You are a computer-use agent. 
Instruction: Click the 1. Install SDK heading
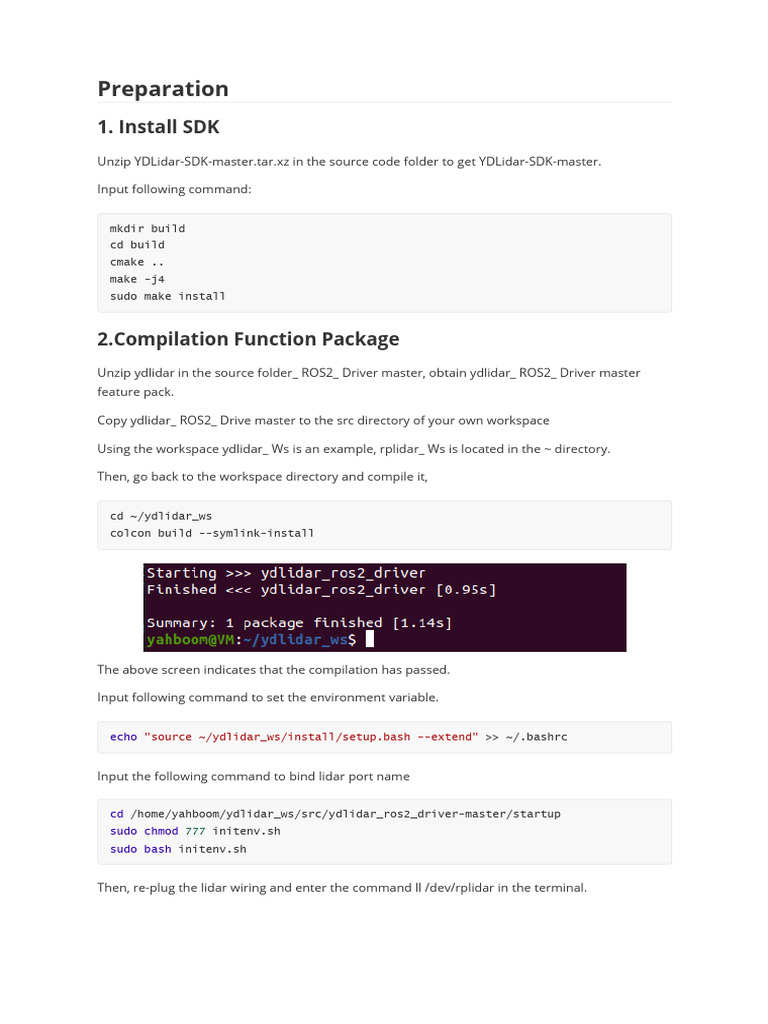coord(158,127)
